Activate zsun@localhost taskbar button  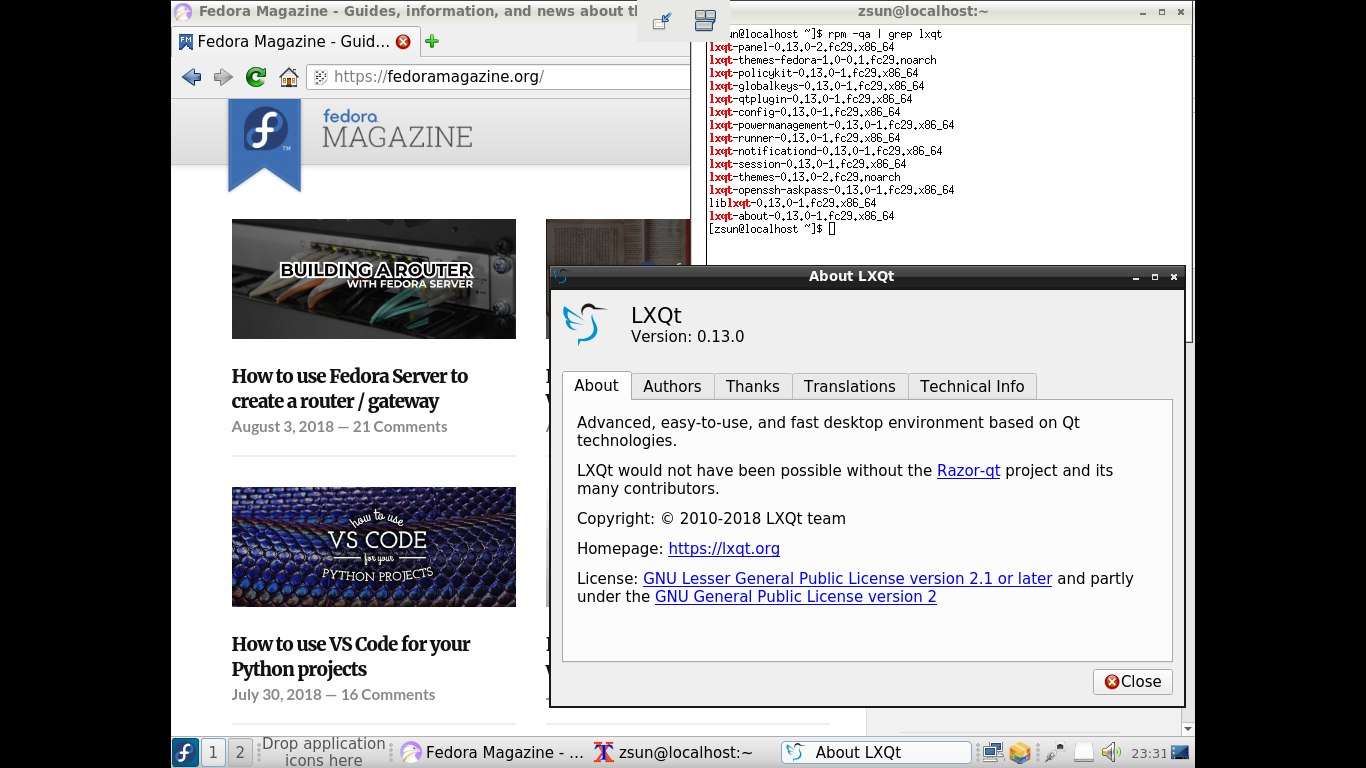pos(684,753)
